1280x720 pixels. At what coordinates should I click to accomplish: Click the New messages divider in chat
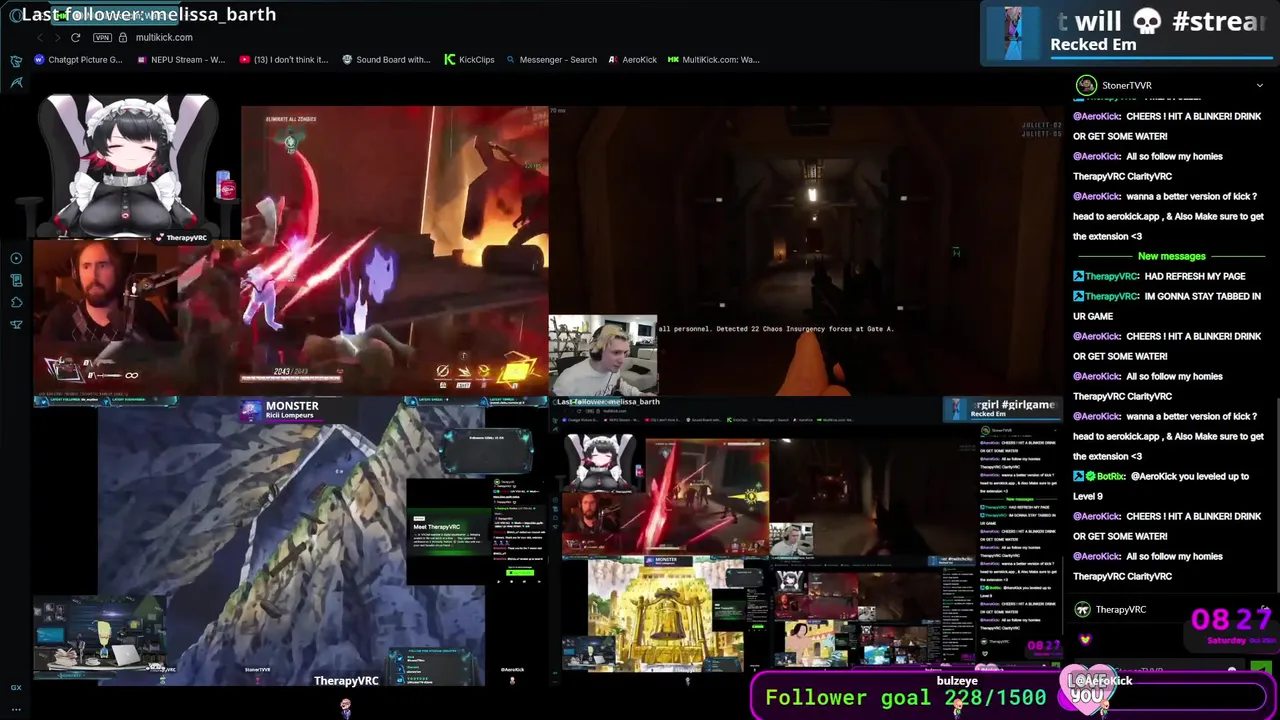1171,256
